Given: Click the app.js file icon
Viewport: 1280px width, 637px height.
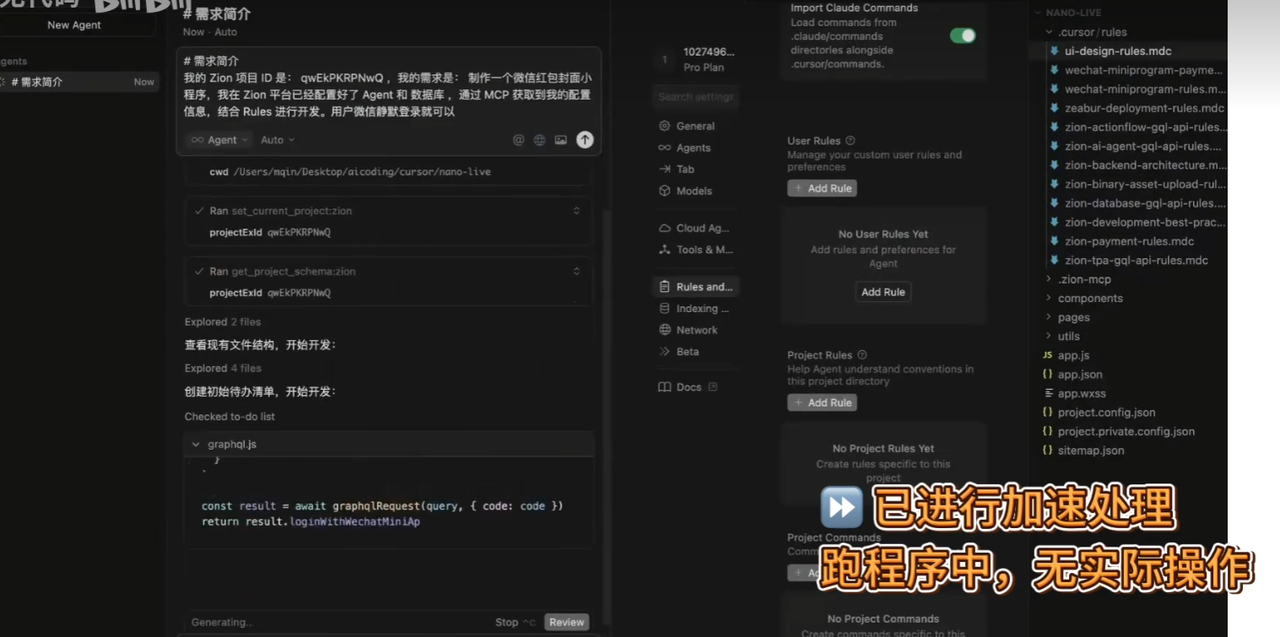Looking at the screenshot, I should coord(1047,355).
